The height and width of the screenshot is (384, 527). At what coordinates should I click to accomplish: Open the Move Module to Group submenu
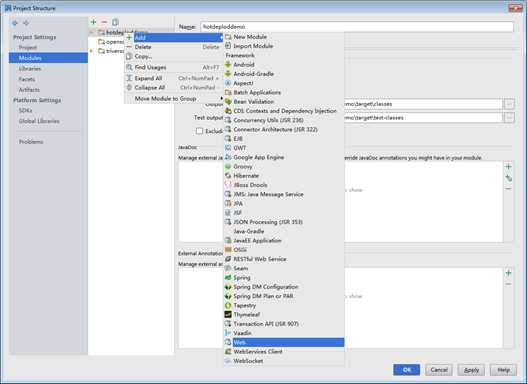point(174,99)
